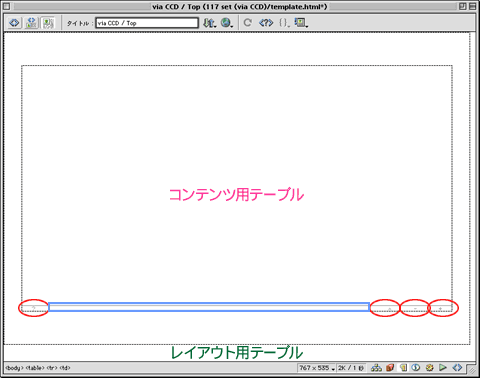This screenshot has width=480, height=378.
Task: Open the File Management menu
Action: pyautogui.click(x=210, y=23)
